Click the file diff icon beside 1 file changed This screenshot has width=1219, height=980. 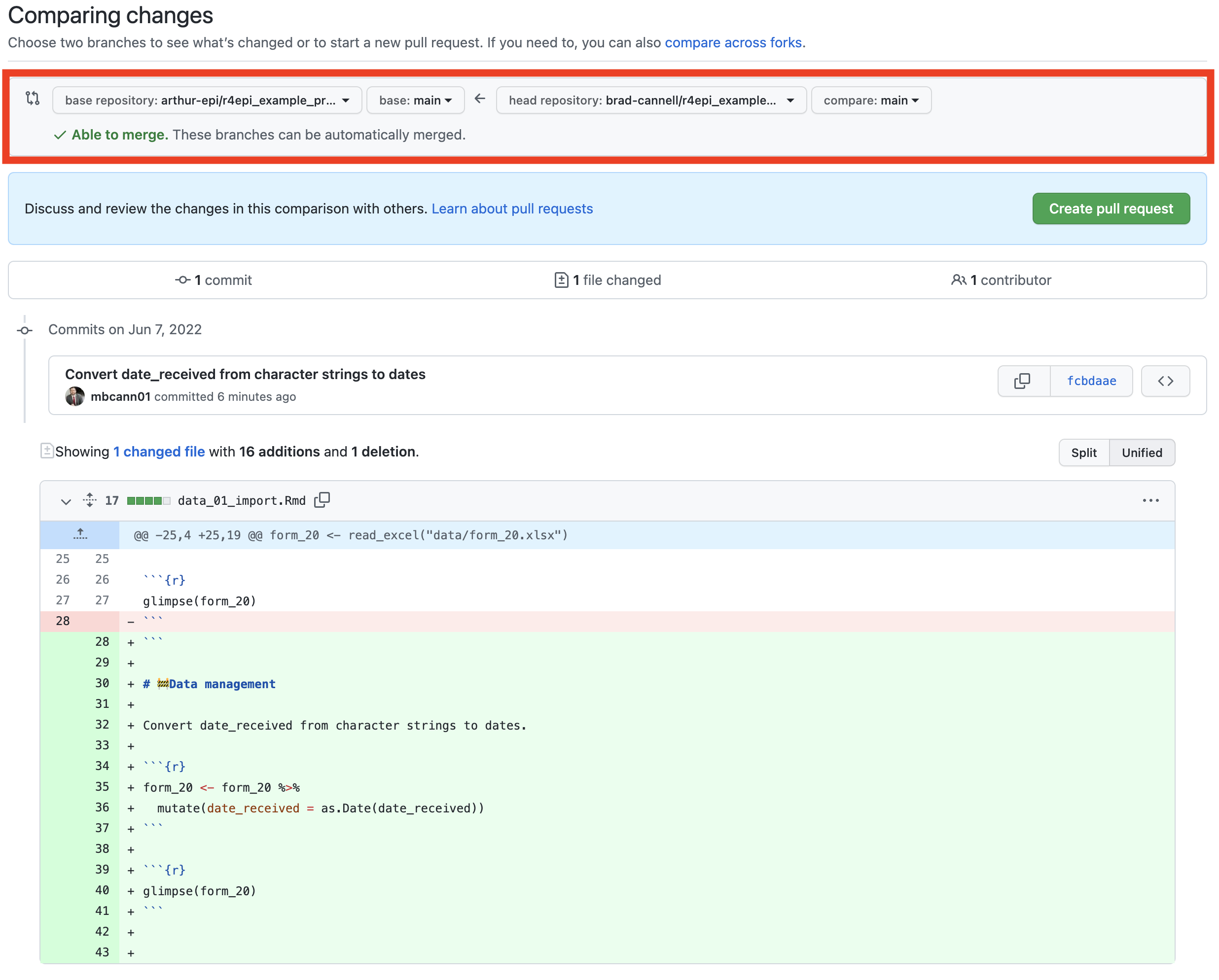click(x=561, y=280)
